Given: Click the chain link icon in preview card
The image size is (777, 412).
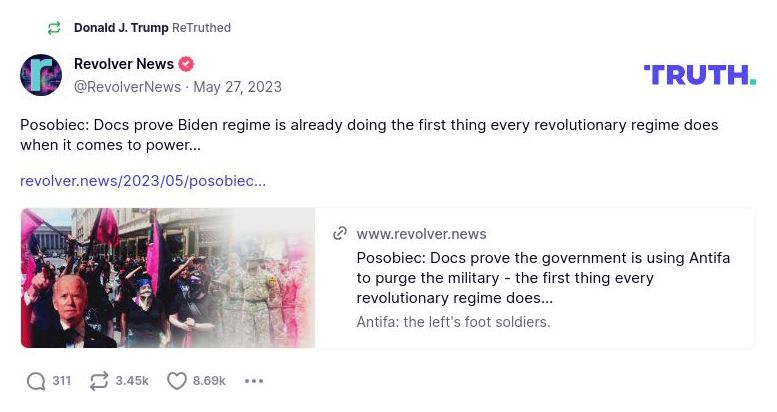Looking at the screenshot, I should (x=340, y=234).
